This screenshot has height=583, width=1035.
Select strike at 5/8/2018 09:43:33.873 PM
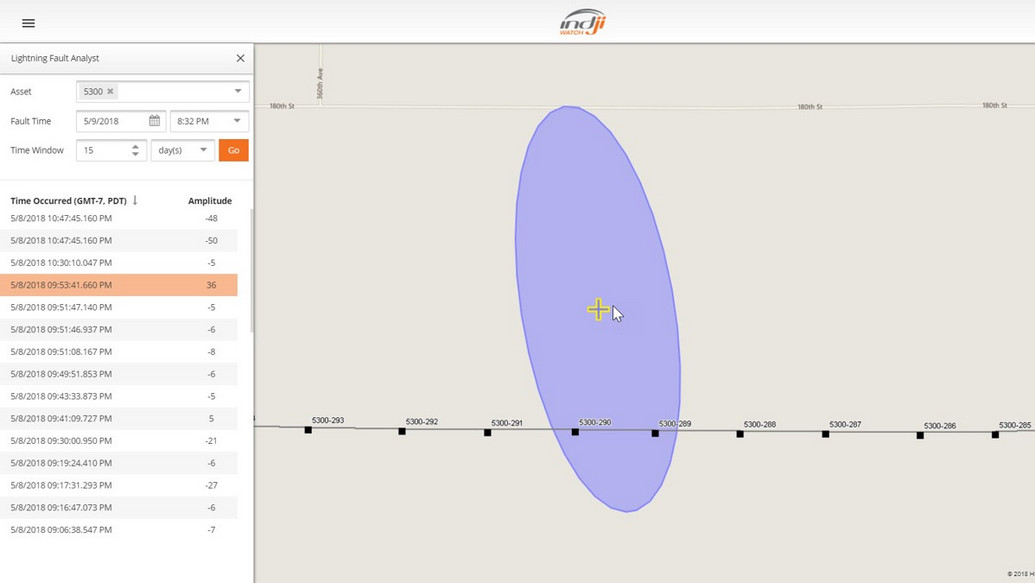pos(119,396)
